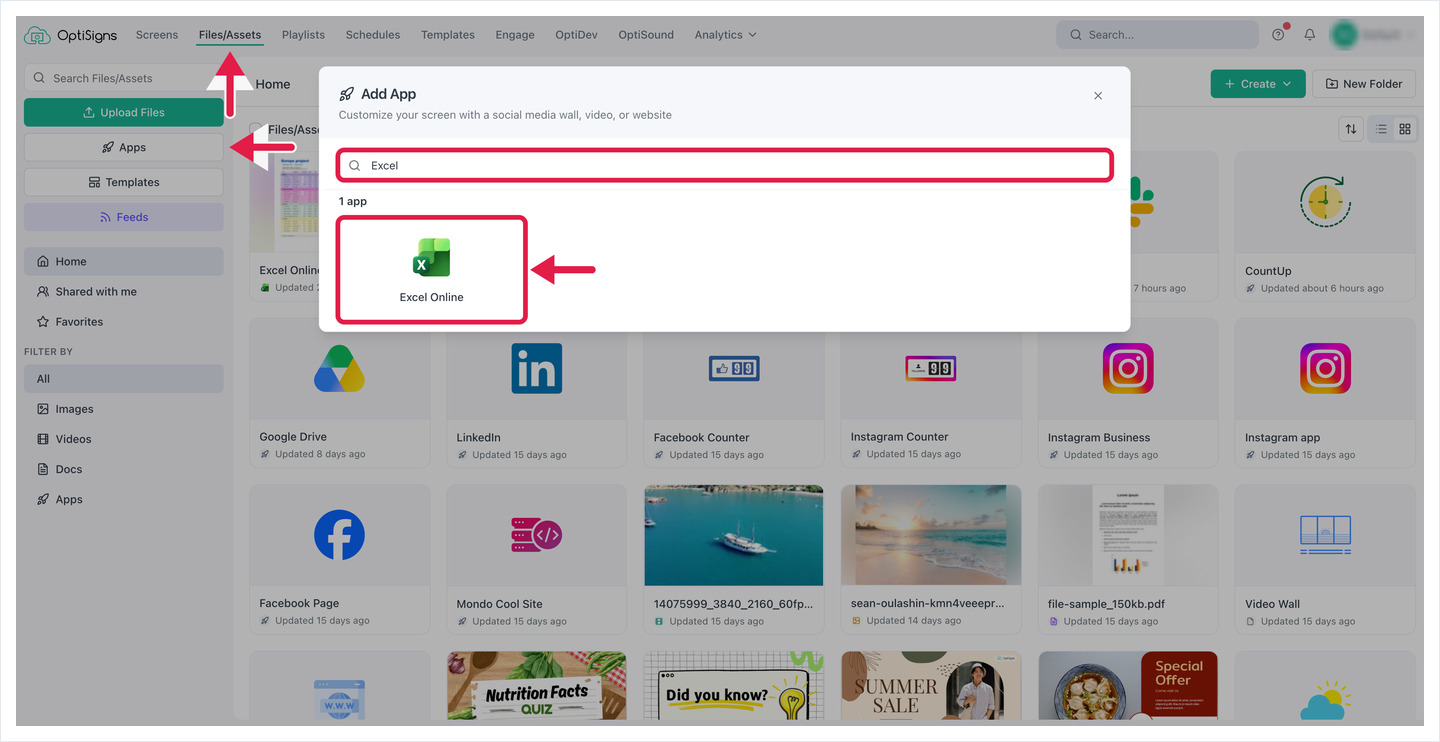This screenshot has width=1440, height=742.
Task: Open the Screens tab
Action: (x=157, y=35)
